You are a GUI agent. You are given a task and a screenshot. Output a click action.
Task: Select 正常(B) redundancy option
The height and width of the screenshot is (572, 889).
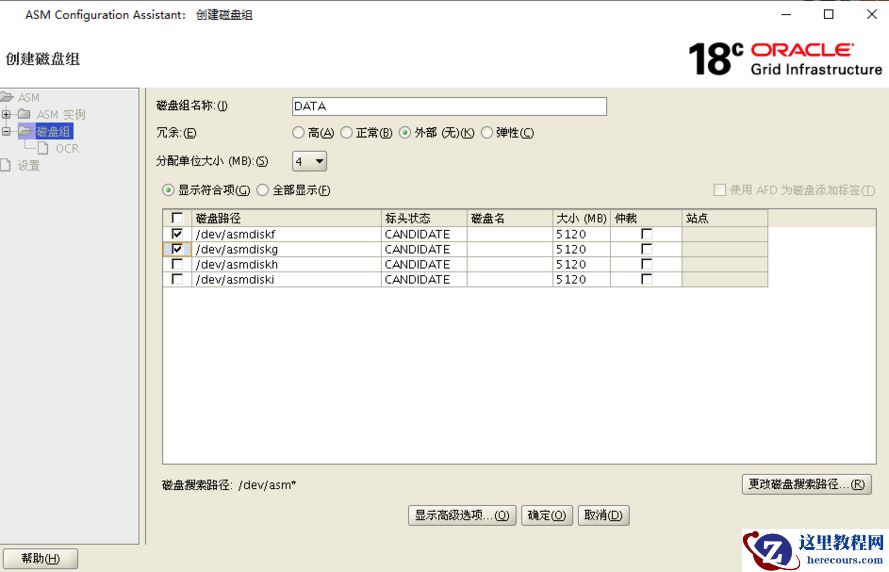point(346,133)
